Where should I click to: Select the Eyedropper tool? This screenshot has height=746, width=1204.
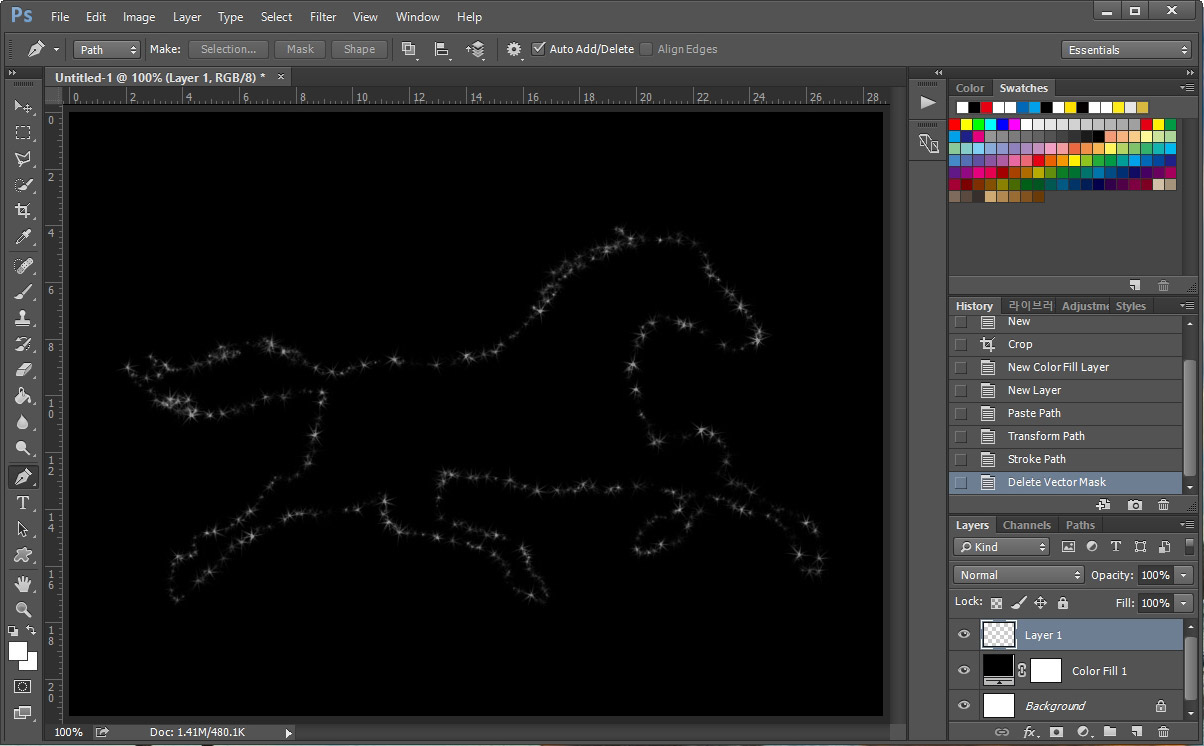23,237
